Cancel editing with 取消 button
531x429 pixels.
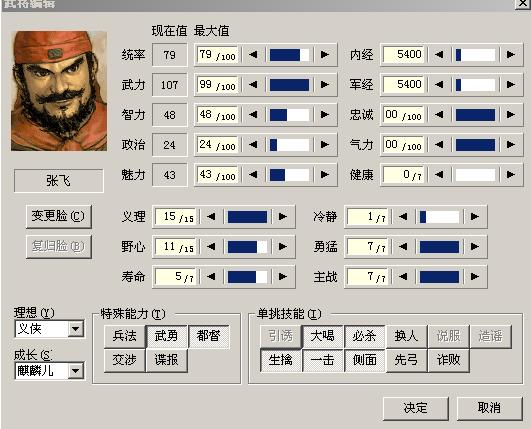[489, 408]
